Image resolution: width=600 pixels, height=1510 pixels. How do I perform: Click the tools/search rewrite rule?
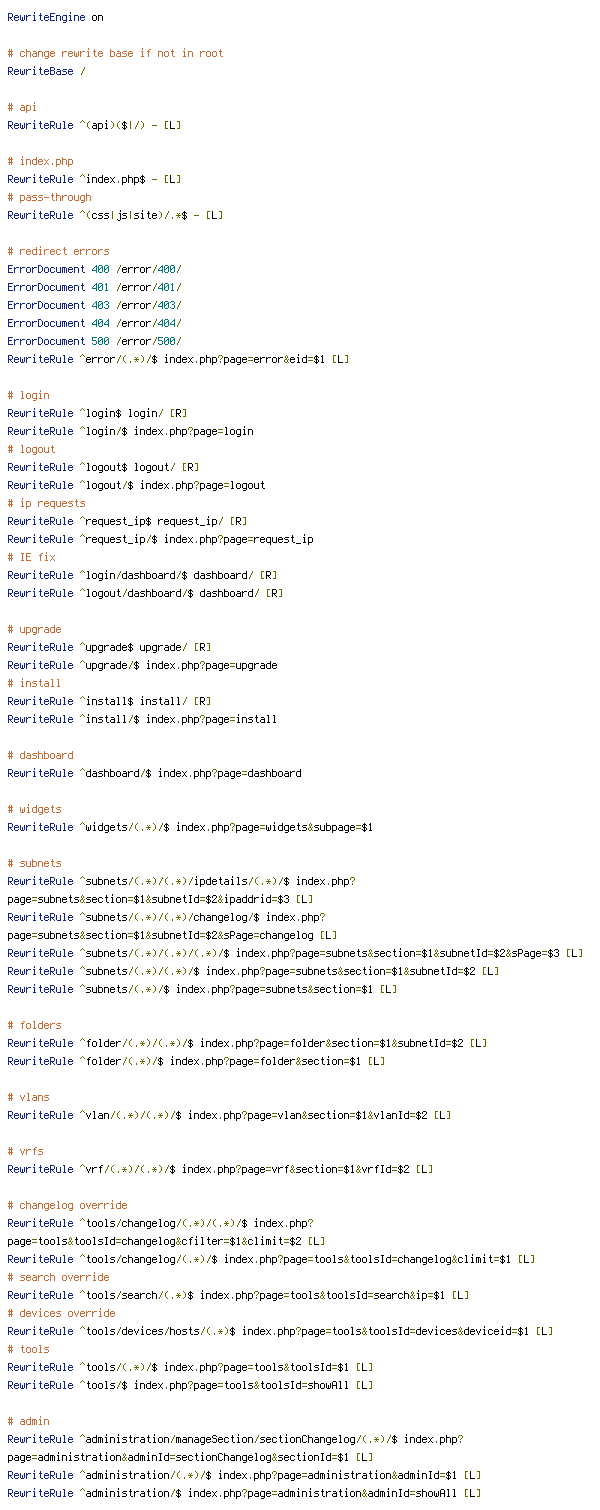[x=238, y=1295]
